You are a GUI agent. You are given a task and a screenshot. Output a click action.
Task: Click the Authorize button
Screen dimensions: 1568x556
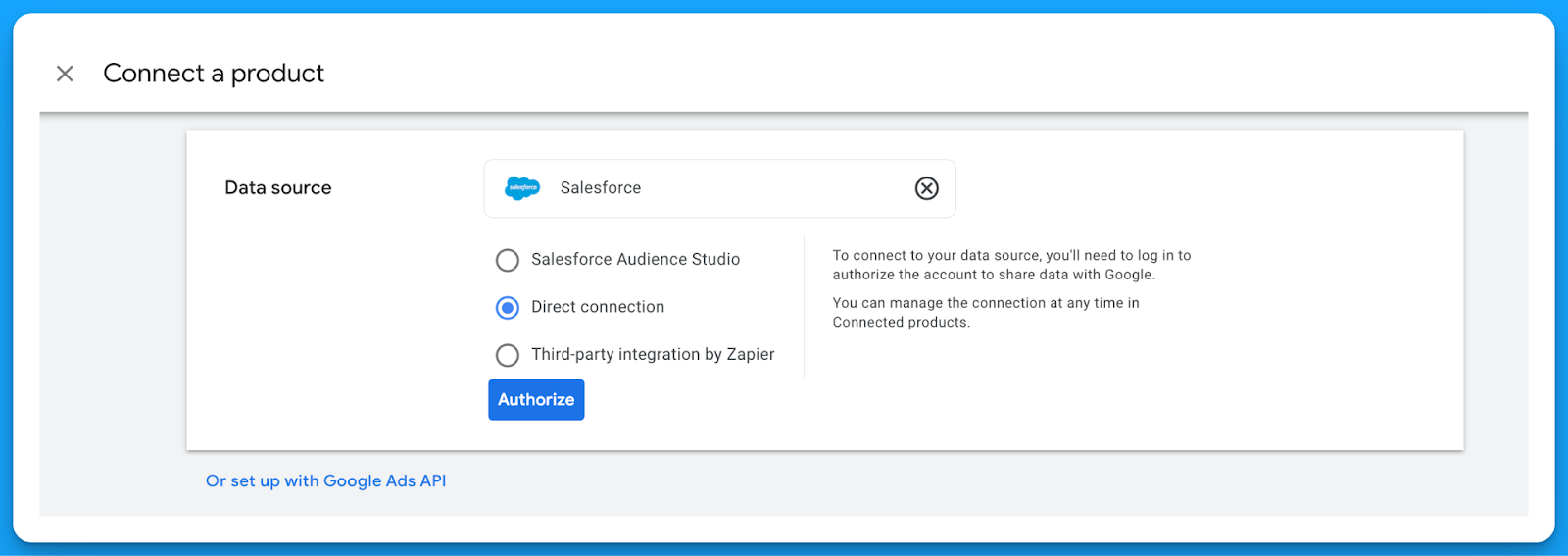click(x=536, y=400)
